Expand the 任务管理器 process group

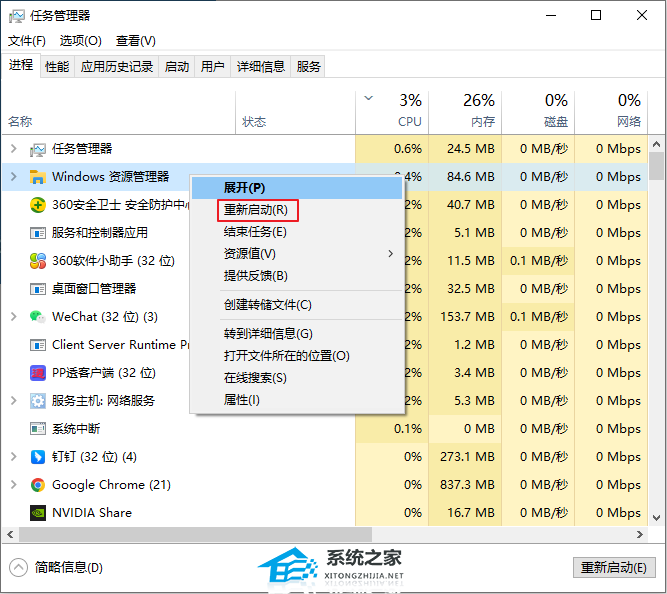[14, 148]
